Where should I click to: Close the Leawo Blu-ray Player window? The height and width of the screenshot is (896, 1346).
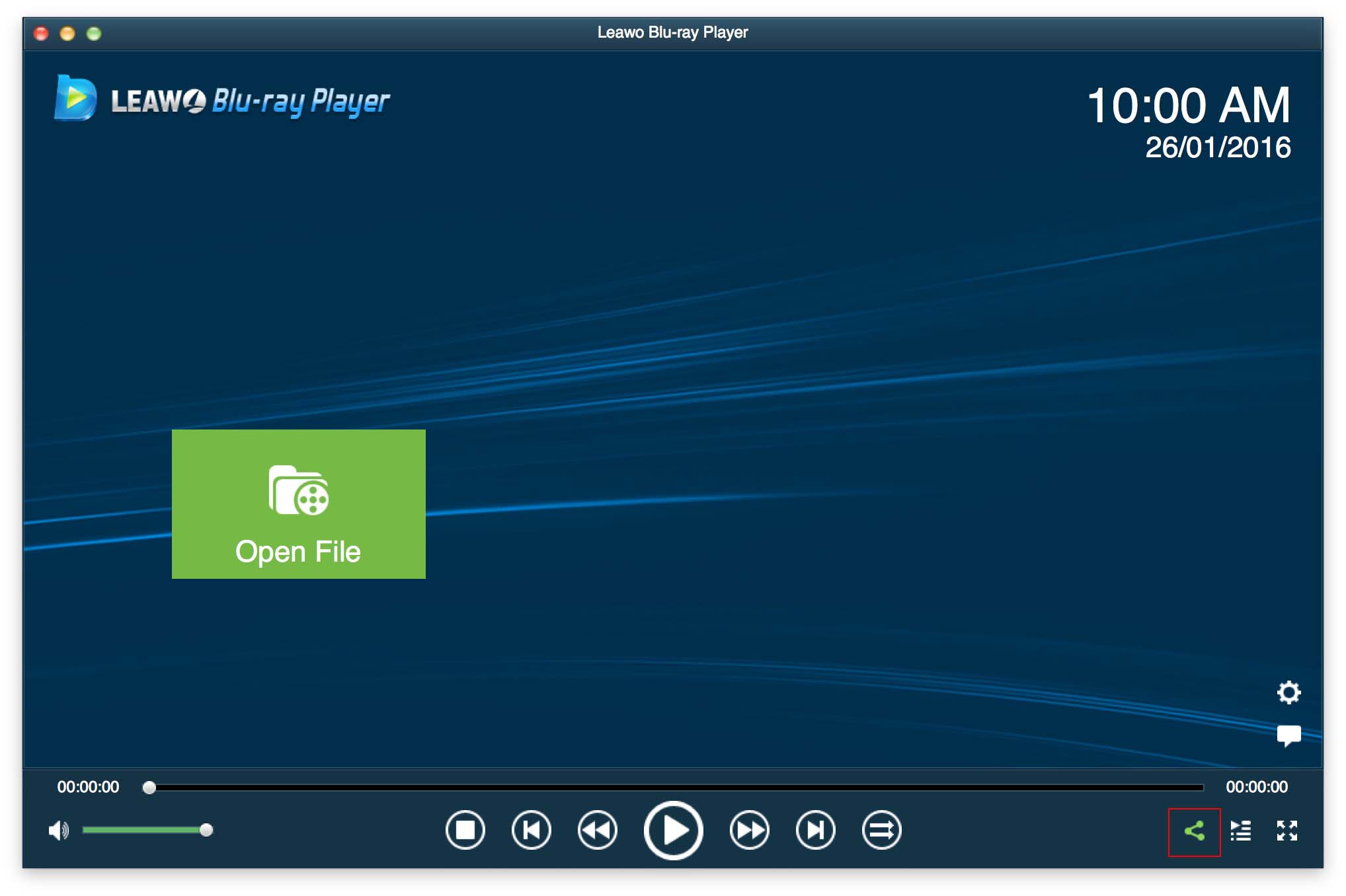[x=41, y=33]
